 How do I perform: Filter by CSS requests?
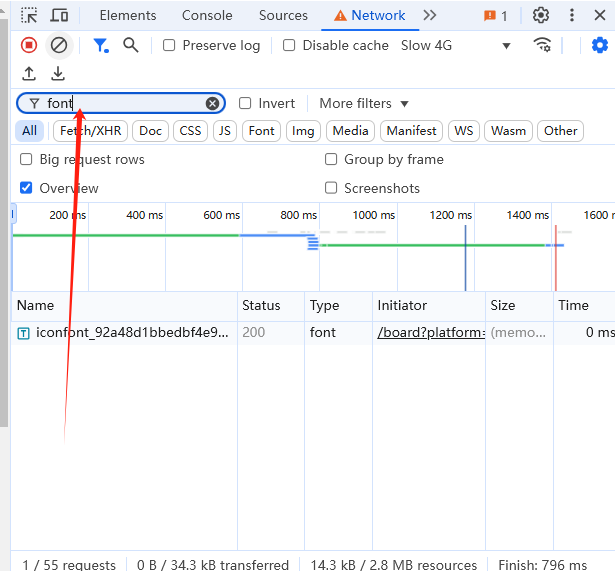pyautogui.click(x=190, y=131)
